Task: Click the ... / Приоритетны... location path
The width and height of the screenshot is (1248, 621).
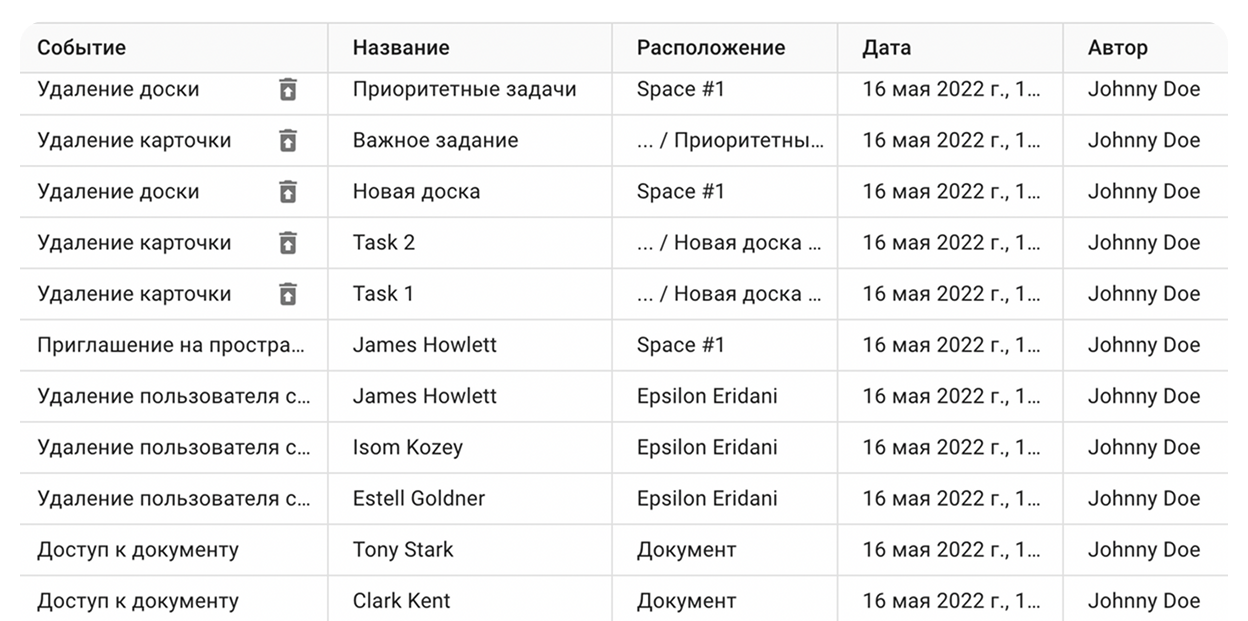Action: 731,140
